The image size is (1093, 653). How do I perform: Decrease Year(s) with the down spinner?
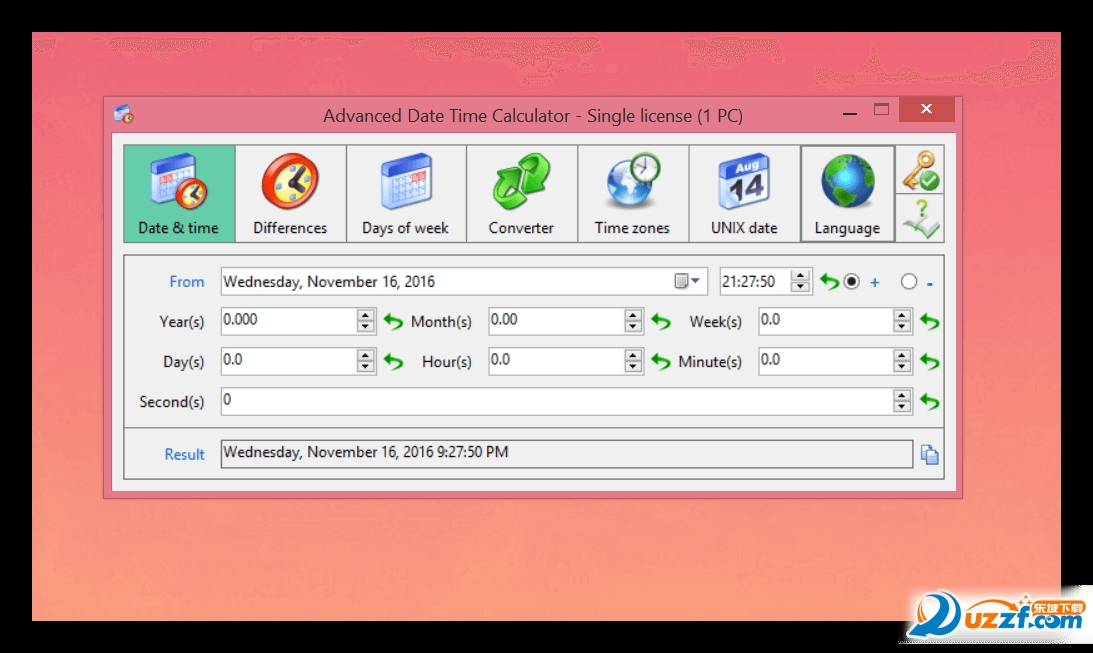coord(365,327)
